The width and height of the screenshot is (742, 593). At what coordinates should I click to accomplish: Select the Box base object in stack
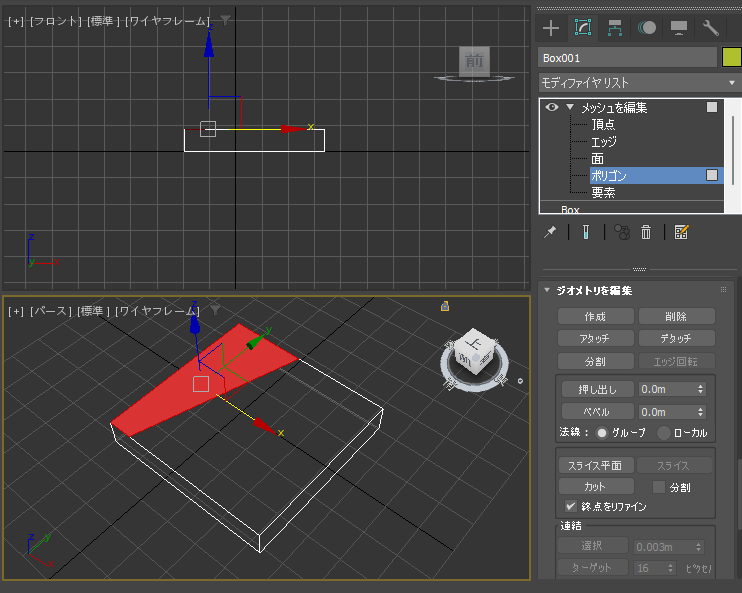pos(570,209)
